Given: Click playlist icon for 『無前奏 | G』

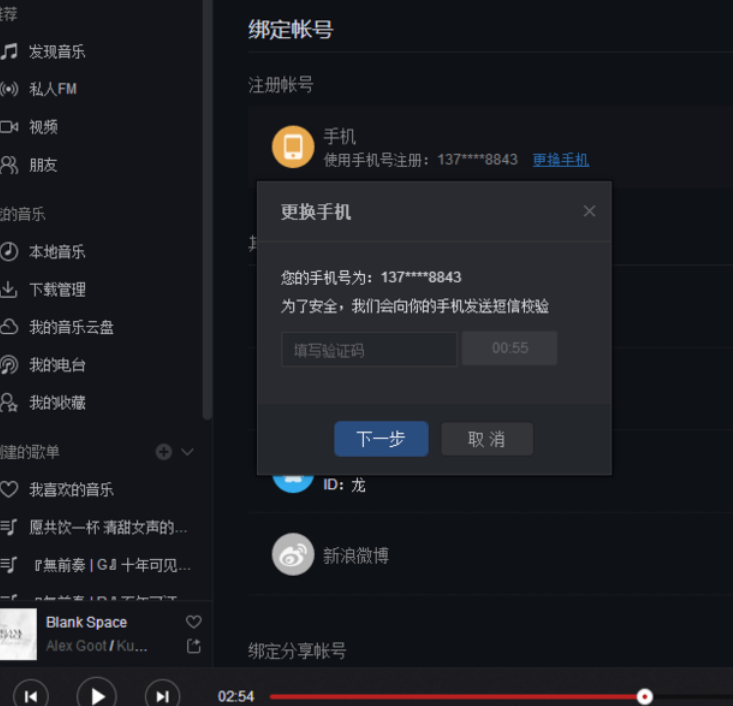Looking at the screenshot, I should [9, 565].
